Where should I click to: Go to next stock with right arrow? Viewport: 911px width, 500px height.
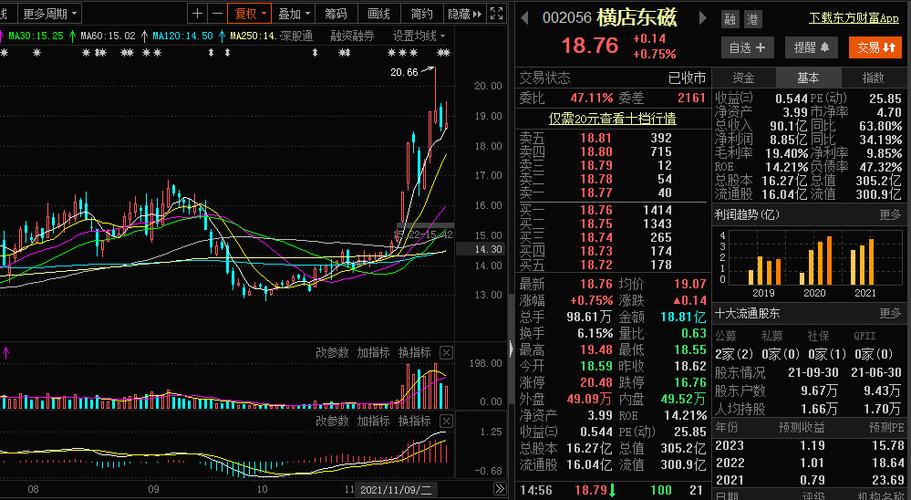point(702,18)
